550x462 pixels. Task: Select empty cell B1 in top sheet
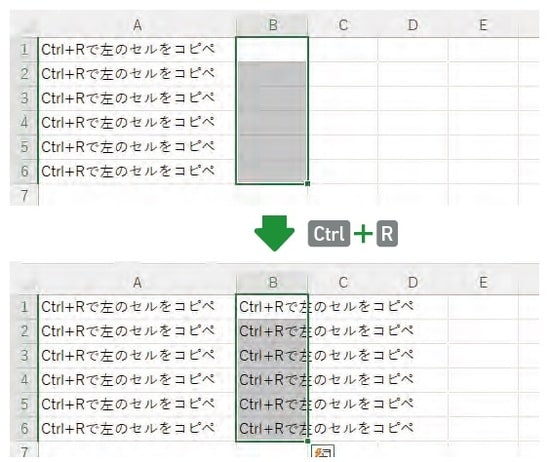click(x=272, y=49)
